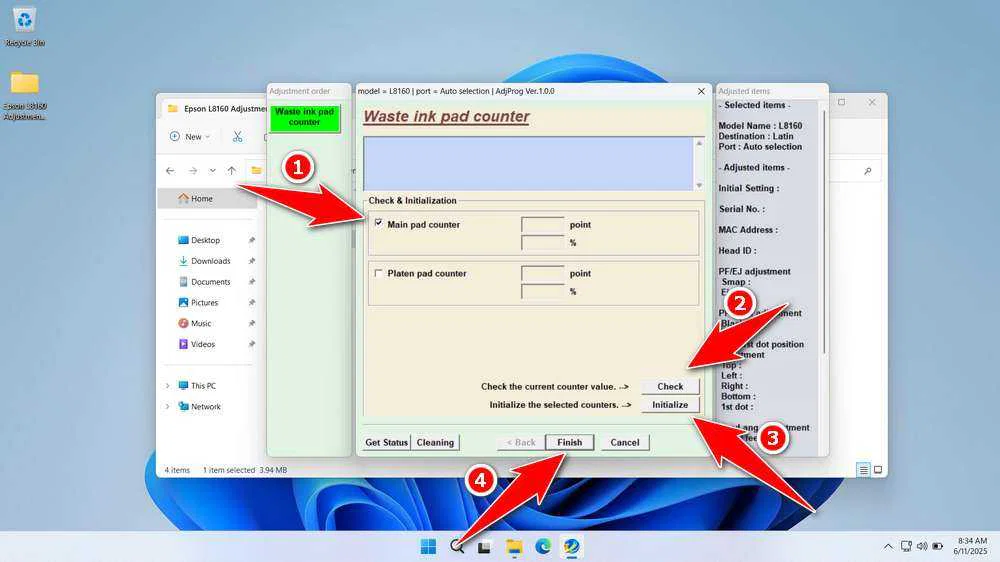The width and height of the screenshot is (1000, 562).
Task: Click the Cleaning button
Action: (x=435, y=442)
